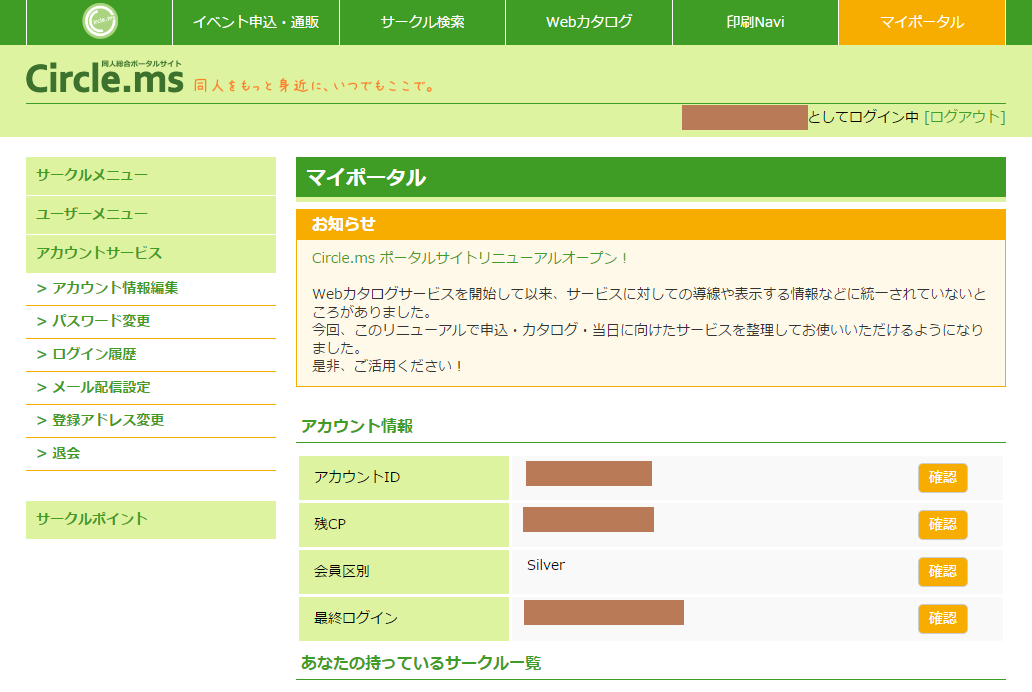The width and height of the screenshot is (1032, 692).
Task: Open アカウント情報編集 in the sidebar
Action: (x=151, y=288)
